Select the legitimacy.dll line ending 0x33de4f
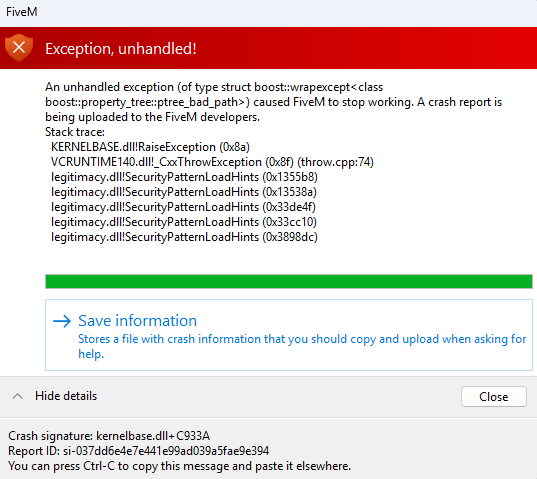 tap(183, 207)
